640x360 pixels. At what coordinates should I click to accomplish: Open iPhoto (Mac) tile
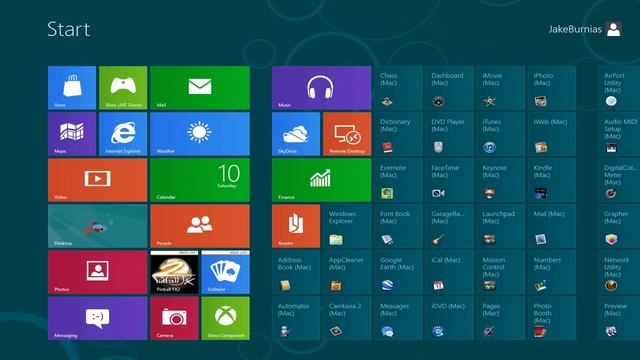pos(552,88)
